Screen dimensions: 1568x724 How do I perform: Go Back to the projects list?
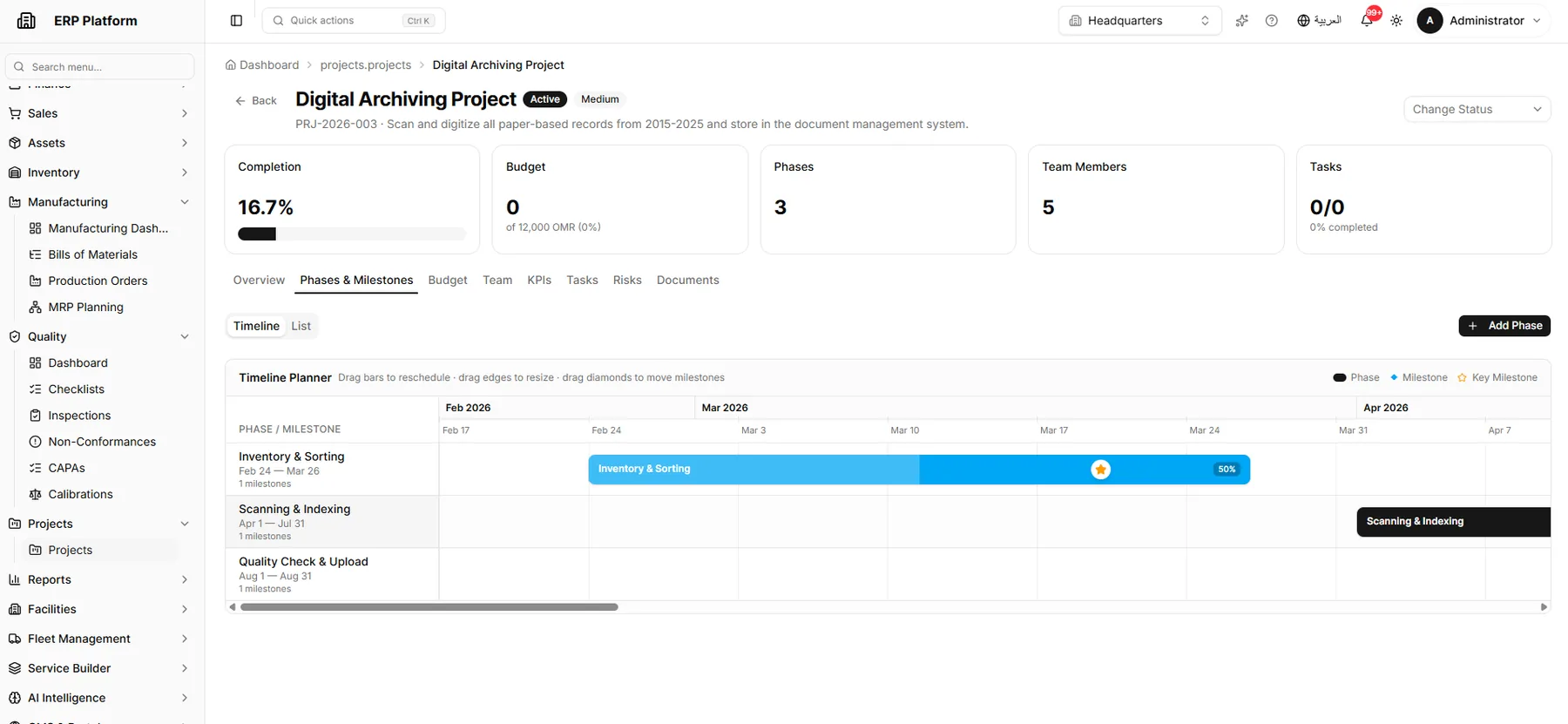[x=255, y=100]
